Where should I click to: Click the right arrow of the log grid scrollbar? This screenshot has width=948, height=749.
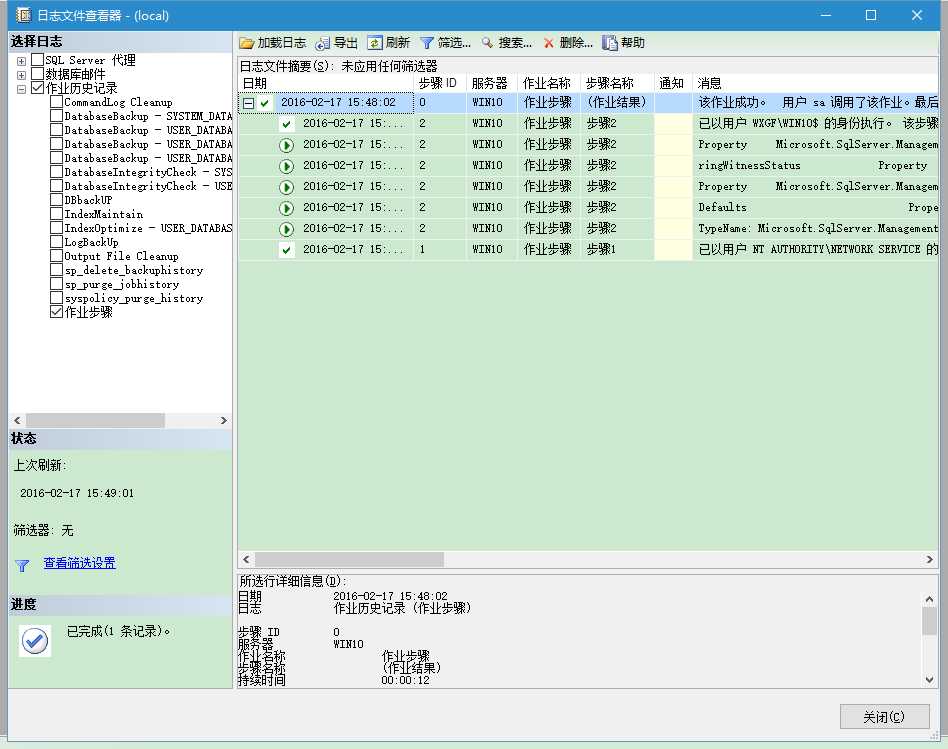(x=930, y=559)
